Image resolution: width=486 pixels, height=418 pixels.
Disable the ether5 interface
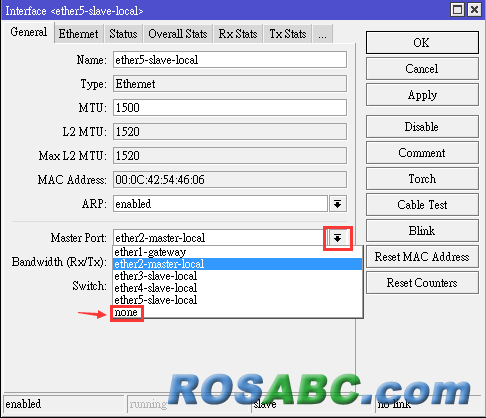(422, 127)
